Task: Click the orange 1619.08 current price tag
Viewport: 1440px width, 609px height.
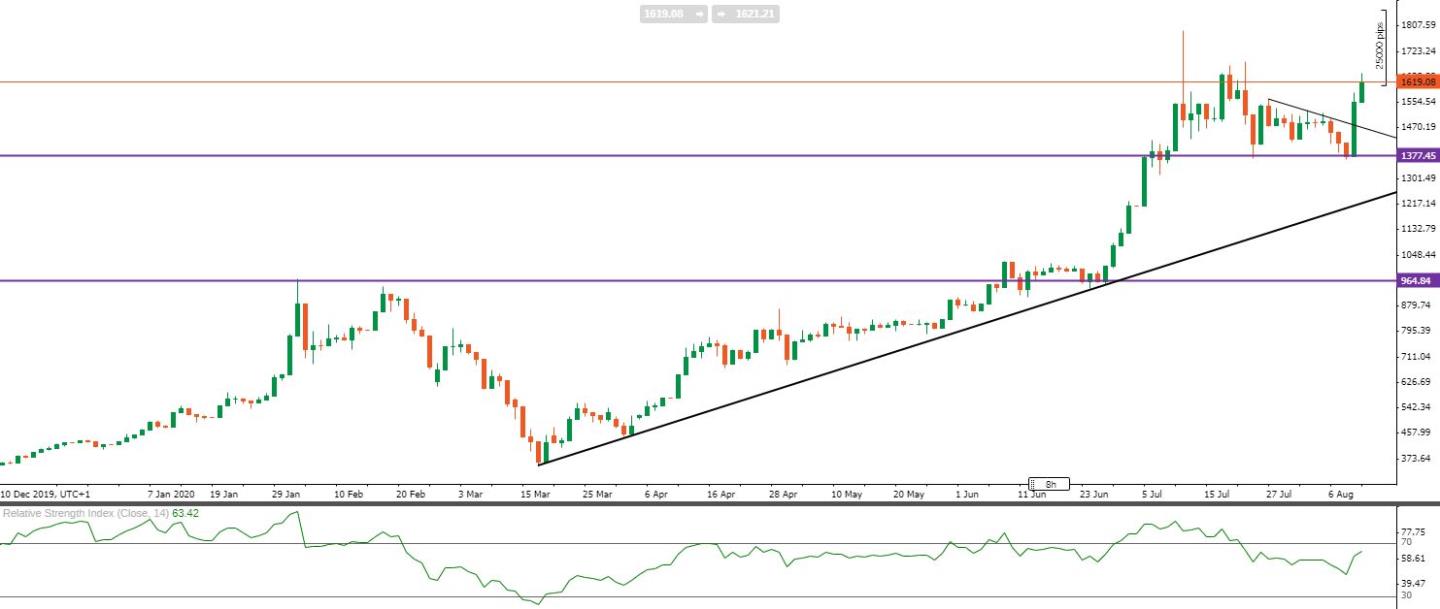Action: (1417, 82)
